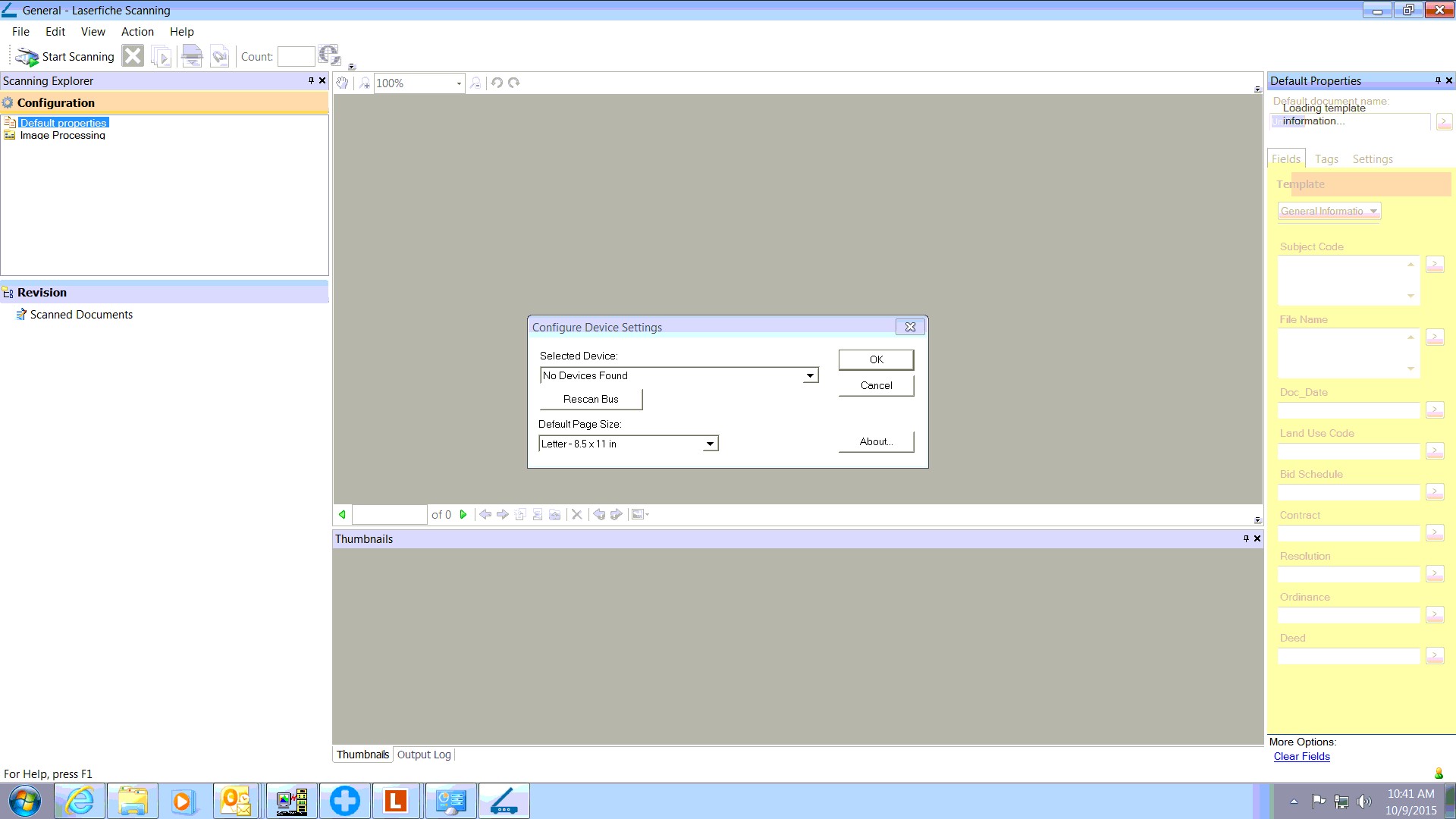1456x819 pixels.
Task: Click the page number input field
Action: click(x=389, y=514)
